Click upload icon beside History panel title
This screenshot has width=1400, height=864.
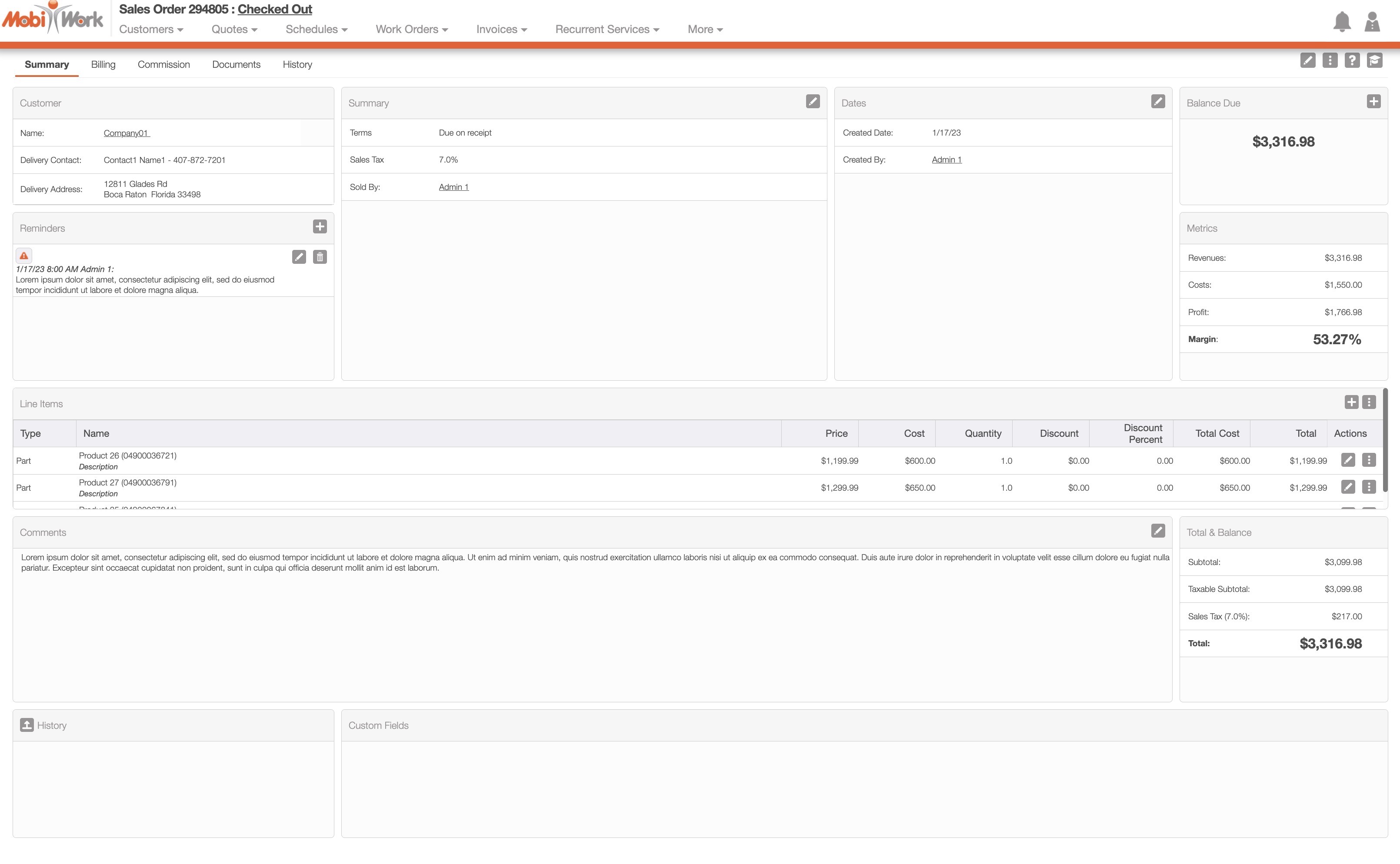(x=27, y=724)
